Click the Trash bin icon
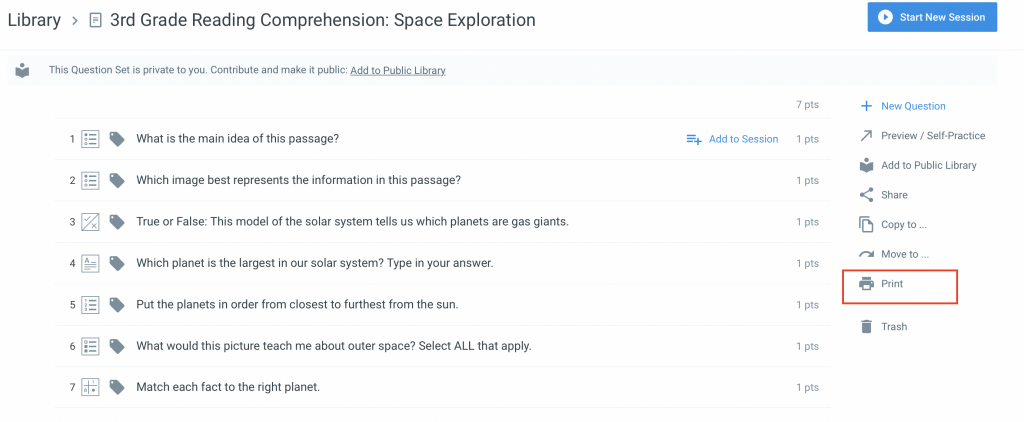 866,326
